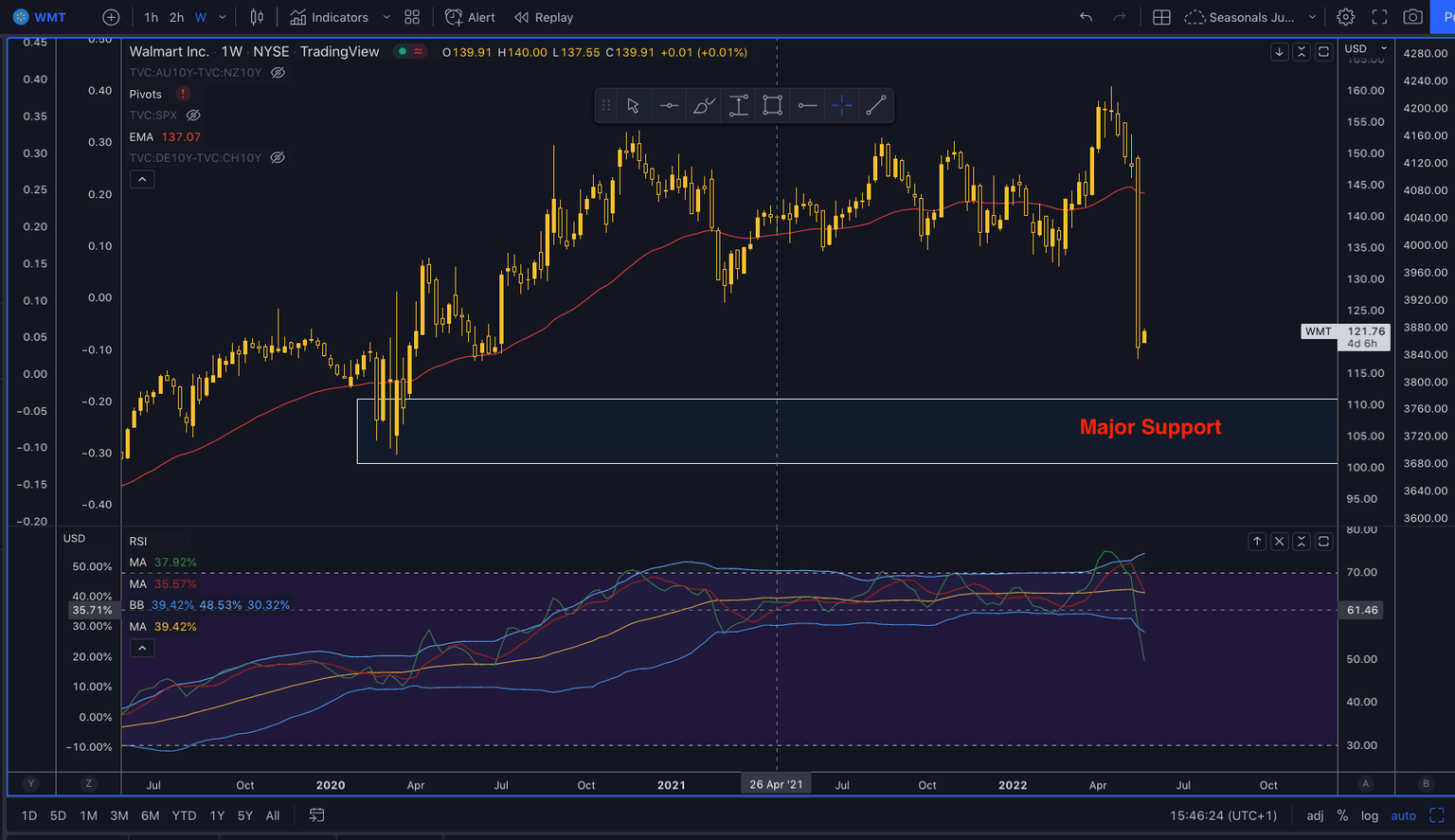
Task: Expand the favorite indicators dropdown arrow
Action: (x=386, y=17)
